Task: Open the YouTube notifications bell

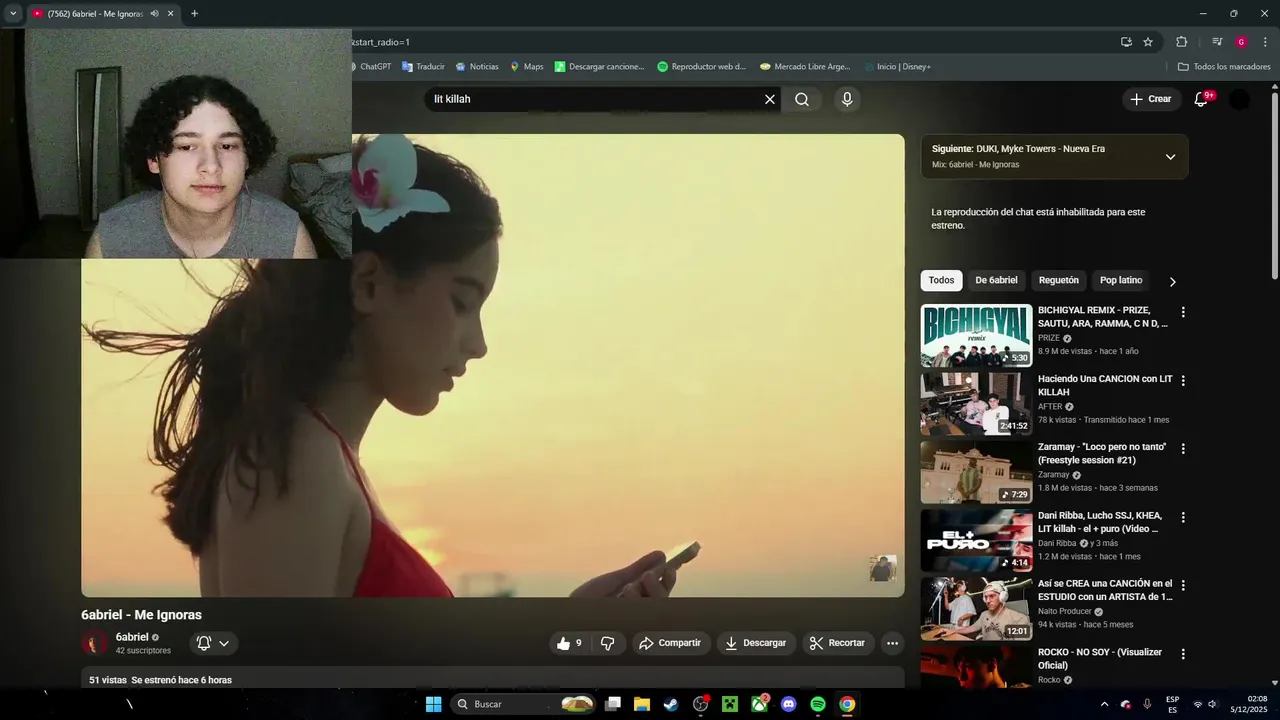Action: point(1202,99)
